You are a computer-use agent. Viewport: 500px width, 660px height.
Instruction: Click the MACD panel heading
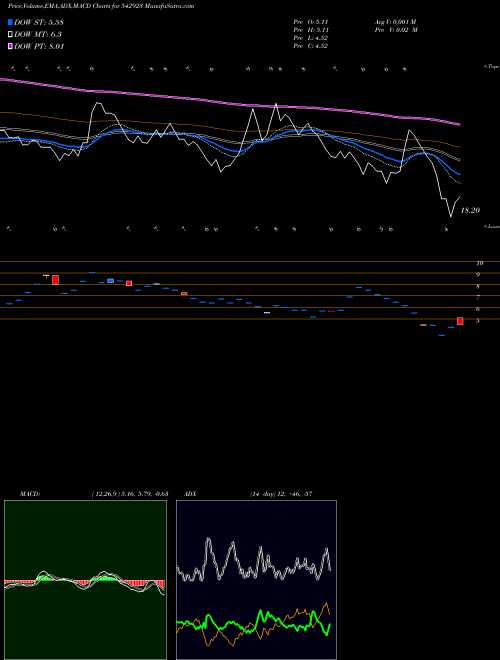[x=30, y=493]
